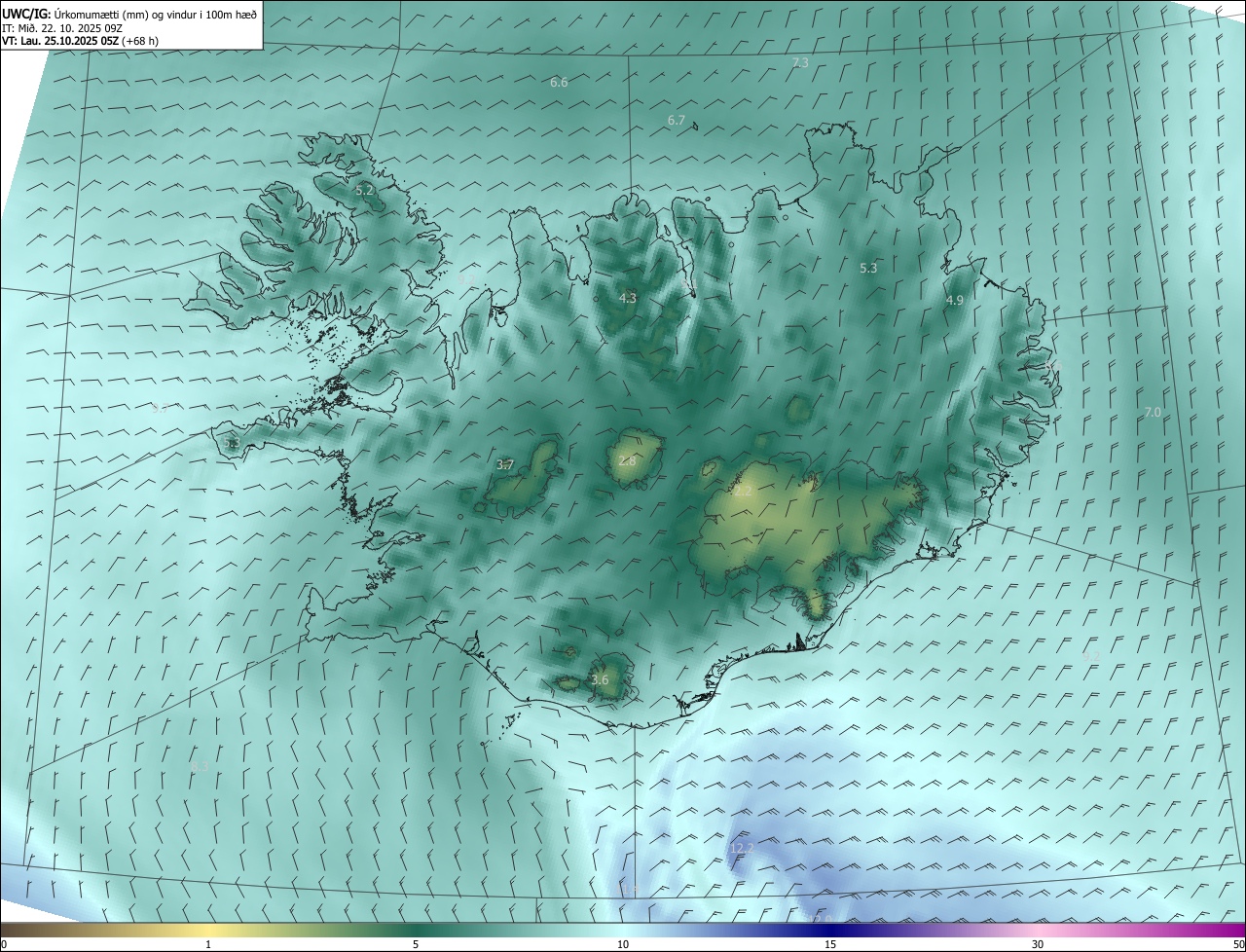Click the faint 8.3 value southwest of Iceland
This screenshot has height=952, width=1246.
(201, 768)
